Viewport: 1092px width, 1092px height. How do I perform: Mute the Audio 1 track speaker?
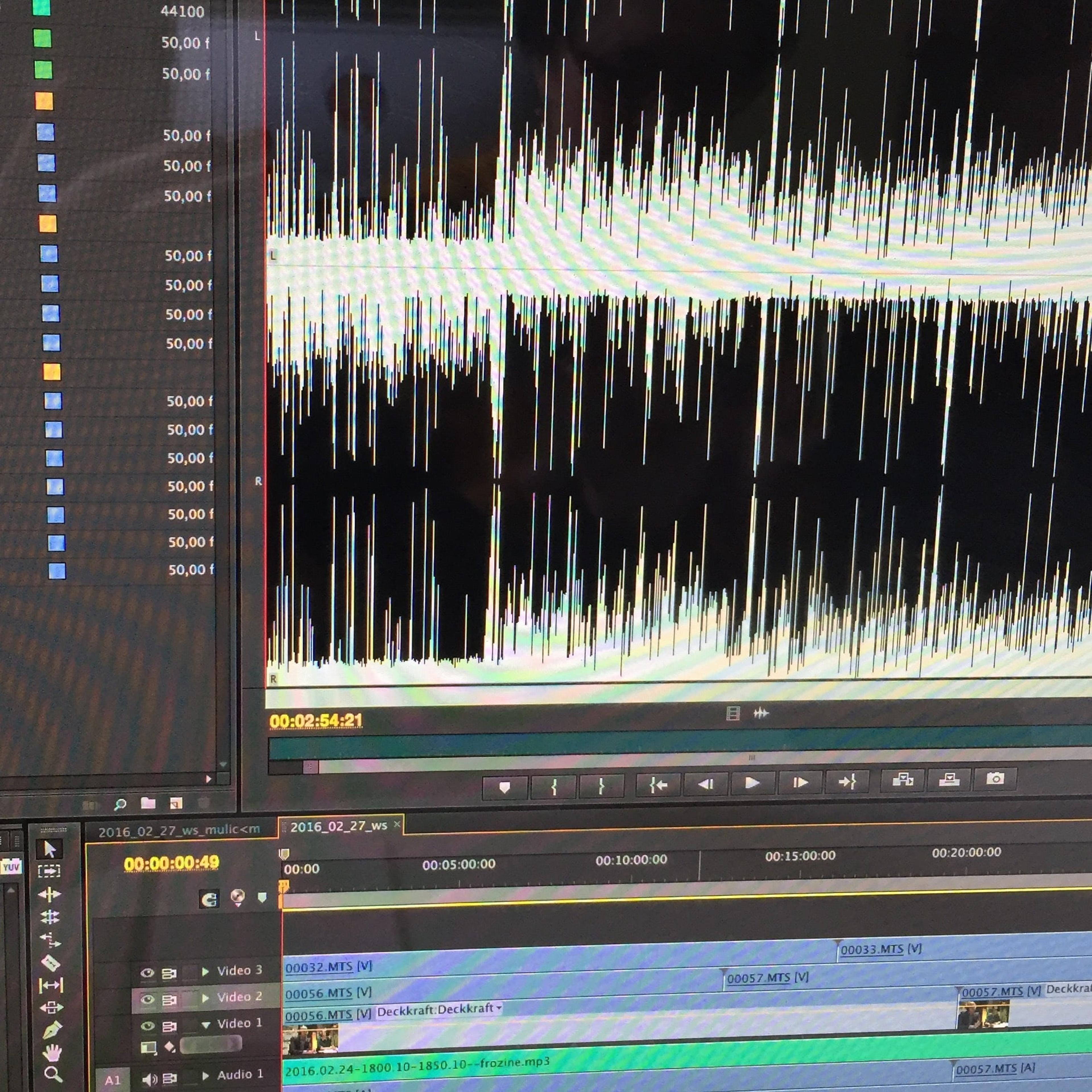[149, 1079]
